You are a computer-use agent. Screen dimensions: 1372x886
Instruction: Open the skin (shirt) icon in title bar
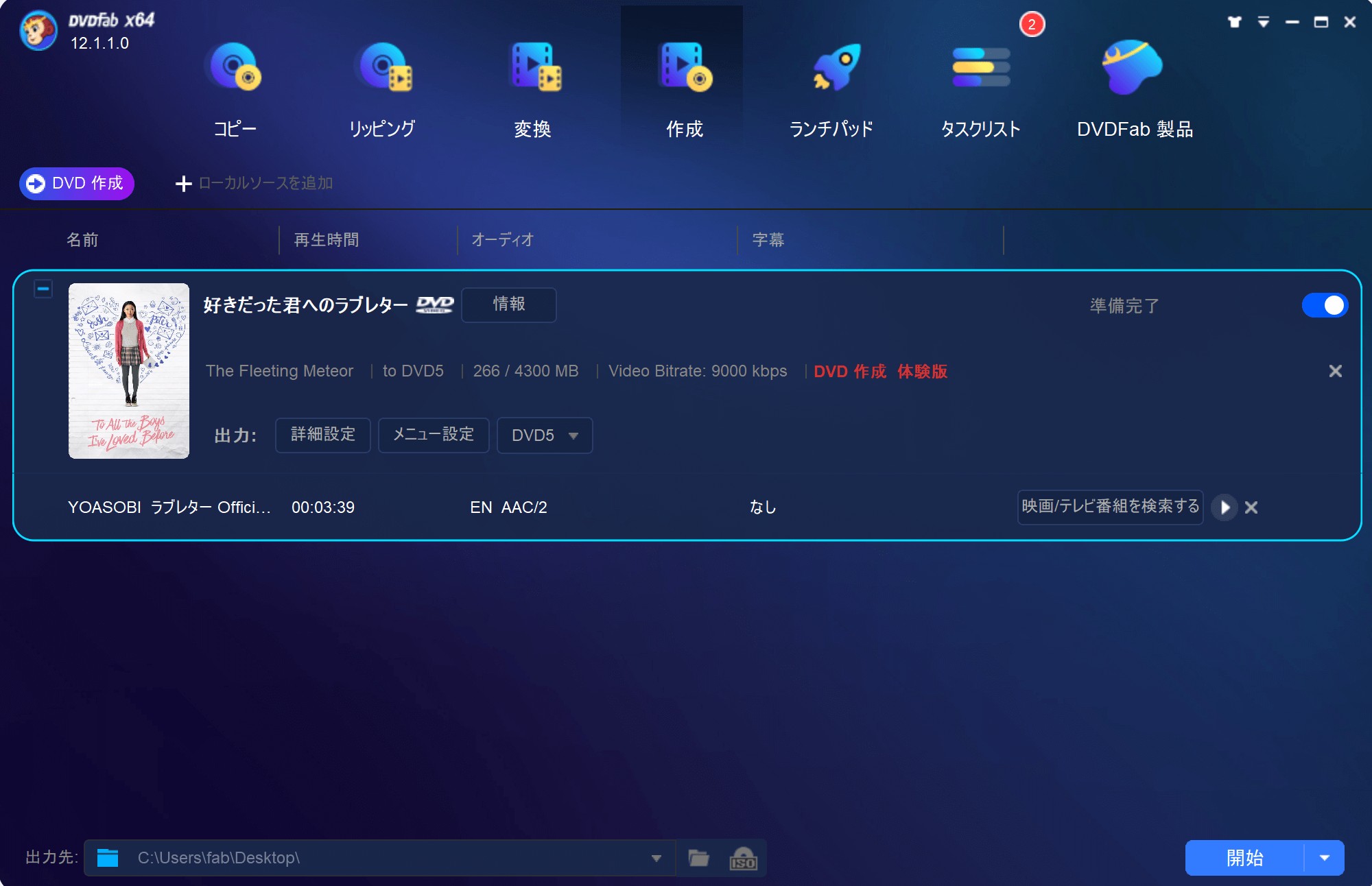(1235, 22)
